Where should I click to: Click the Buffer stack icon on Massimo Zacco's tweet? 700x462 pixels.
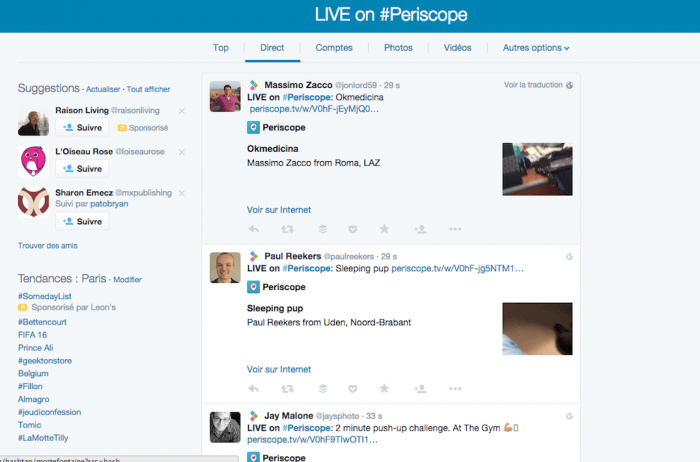[x=323, y=229]
